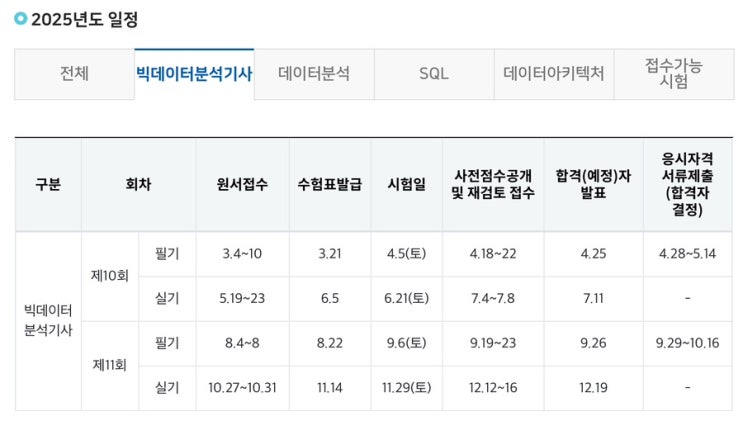Select the 빅데이터분석기사 tab
The width and height of the screenshot is (743, 421).
pyautogui.click(x=194, y=74)
